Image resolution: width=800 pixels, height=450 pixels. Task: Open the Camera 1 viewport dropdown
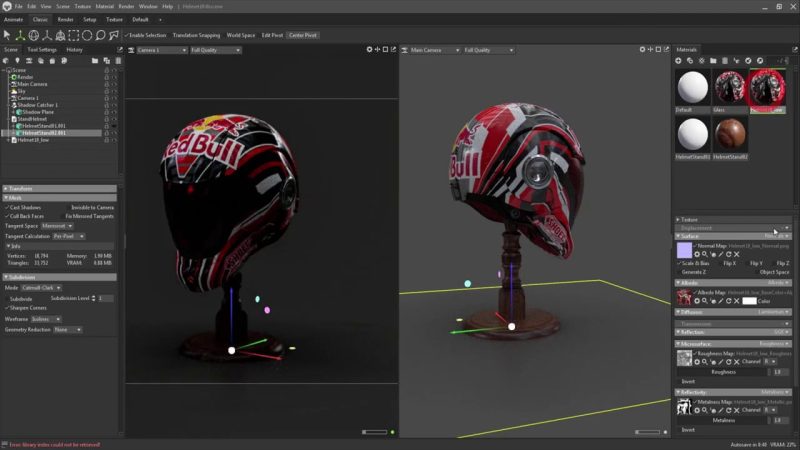tap(160, 49)
